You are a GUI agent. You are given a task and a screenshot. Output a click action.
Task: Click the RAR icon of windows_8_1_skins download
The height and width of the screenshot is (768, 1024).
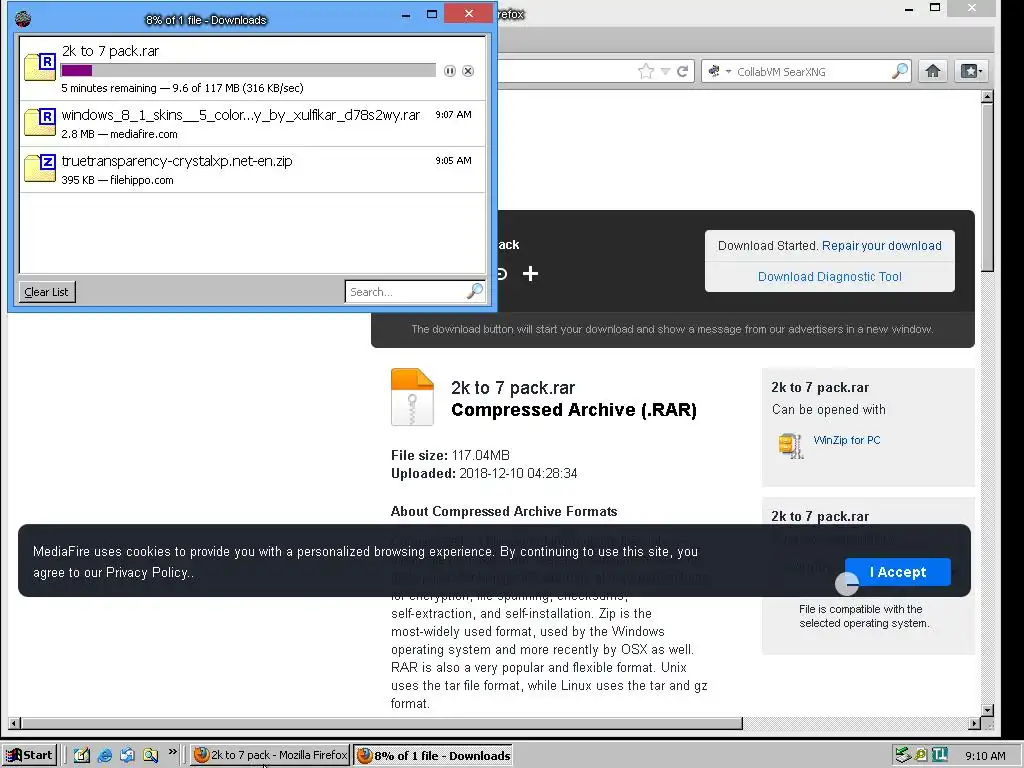(40, 122)
